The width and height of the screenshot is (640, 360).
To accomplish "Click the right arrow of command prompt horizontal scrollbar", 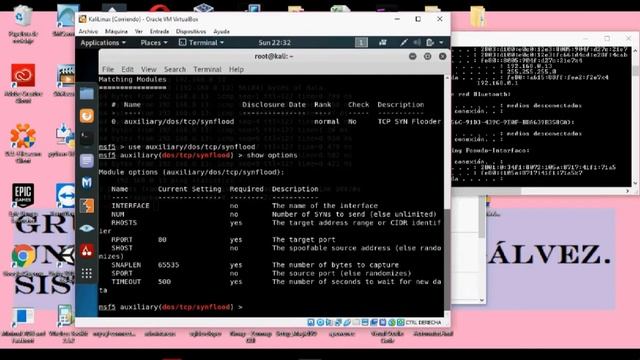I will pos(627,191).
